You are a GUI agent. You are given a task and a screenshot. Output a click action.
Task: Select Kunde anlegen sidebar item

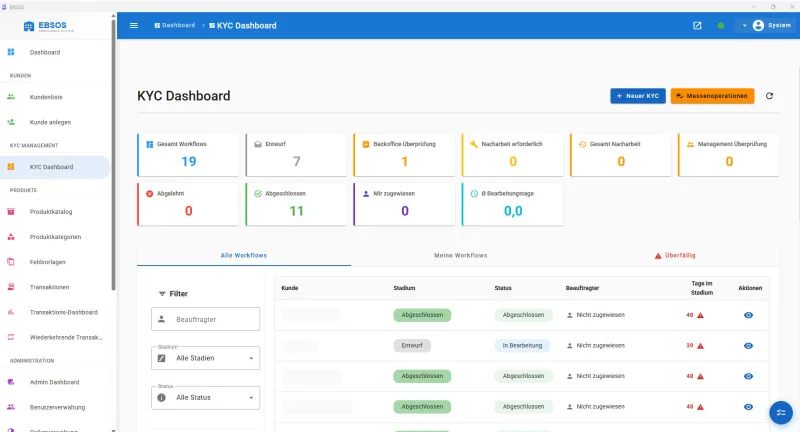[x=55, y=122]
